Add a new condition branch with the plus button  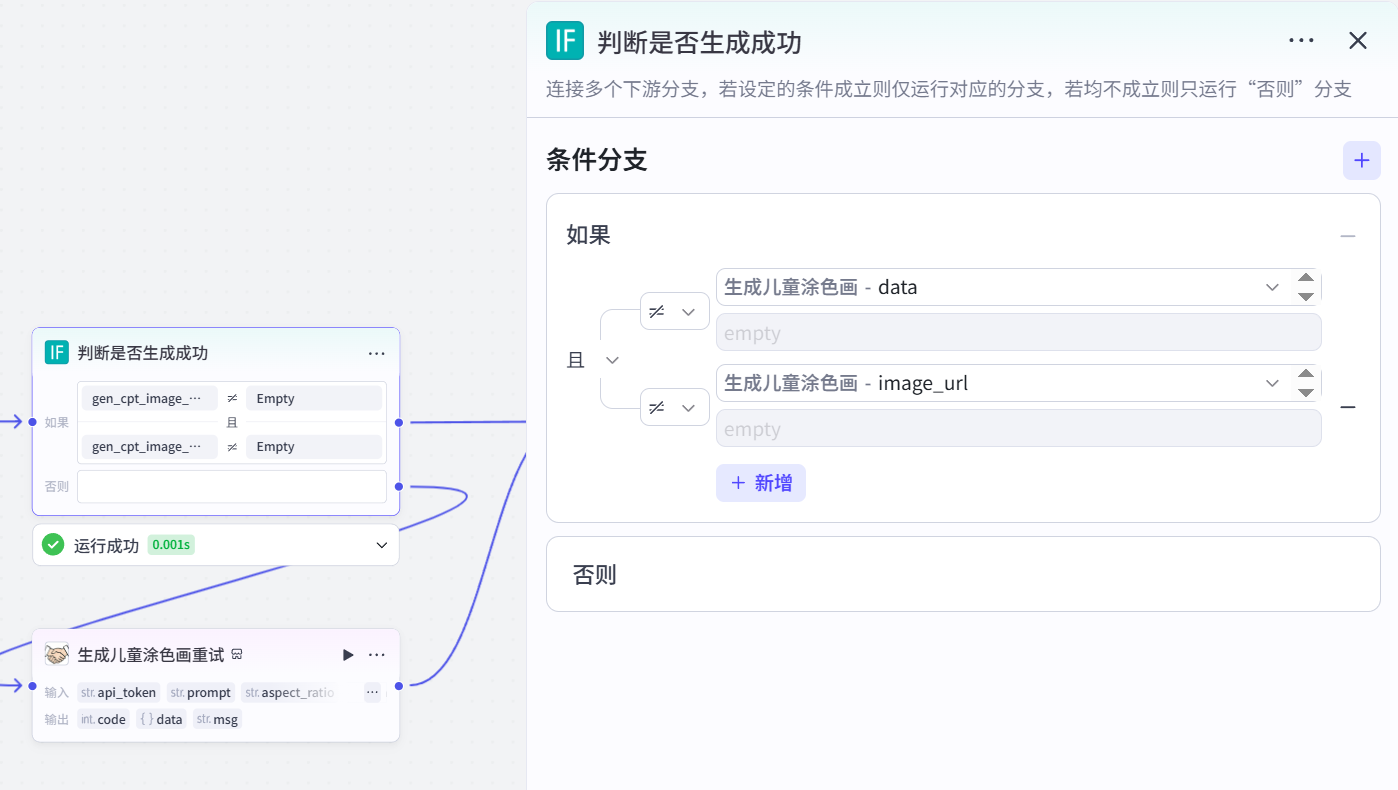point(1361,160)
